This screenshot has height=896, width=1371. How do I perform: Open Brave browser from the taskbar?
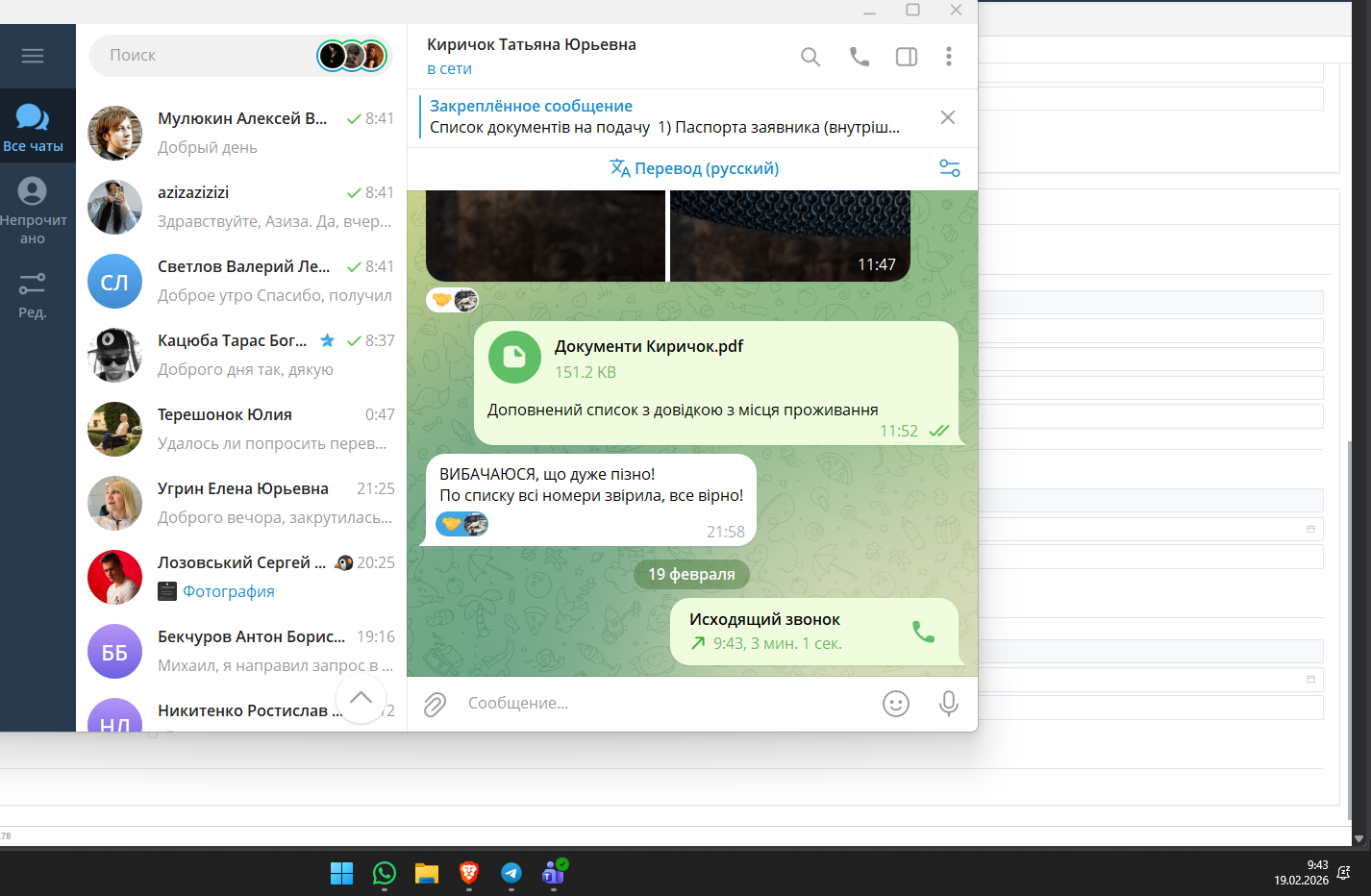coord(469,873)
